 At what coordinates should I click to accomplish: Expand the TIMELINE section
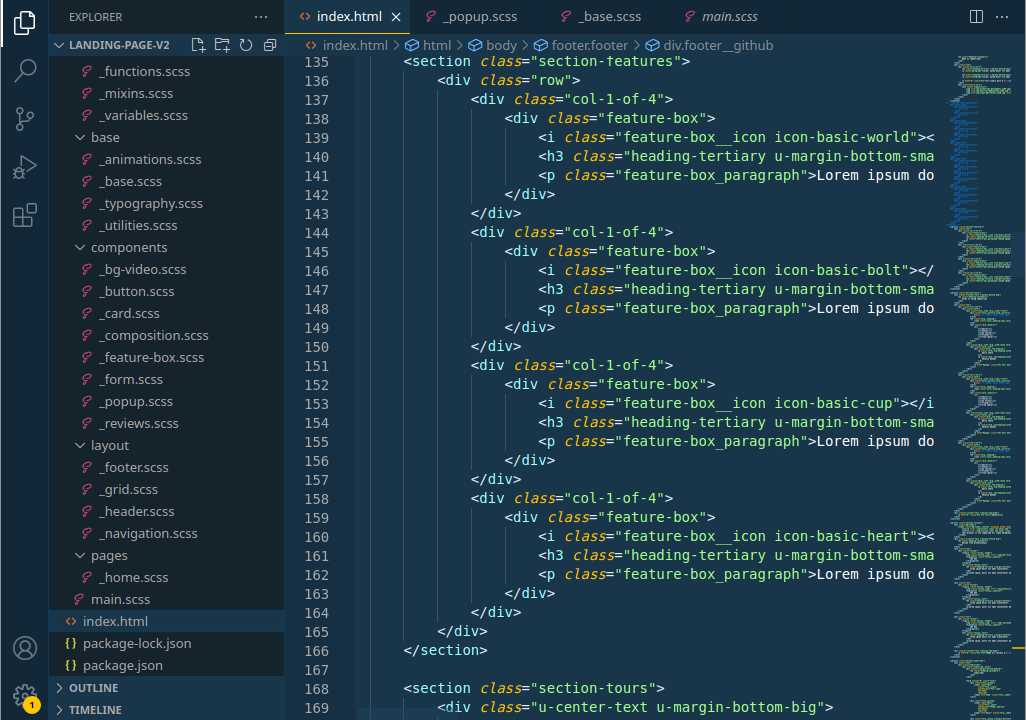tap(167, 710)
